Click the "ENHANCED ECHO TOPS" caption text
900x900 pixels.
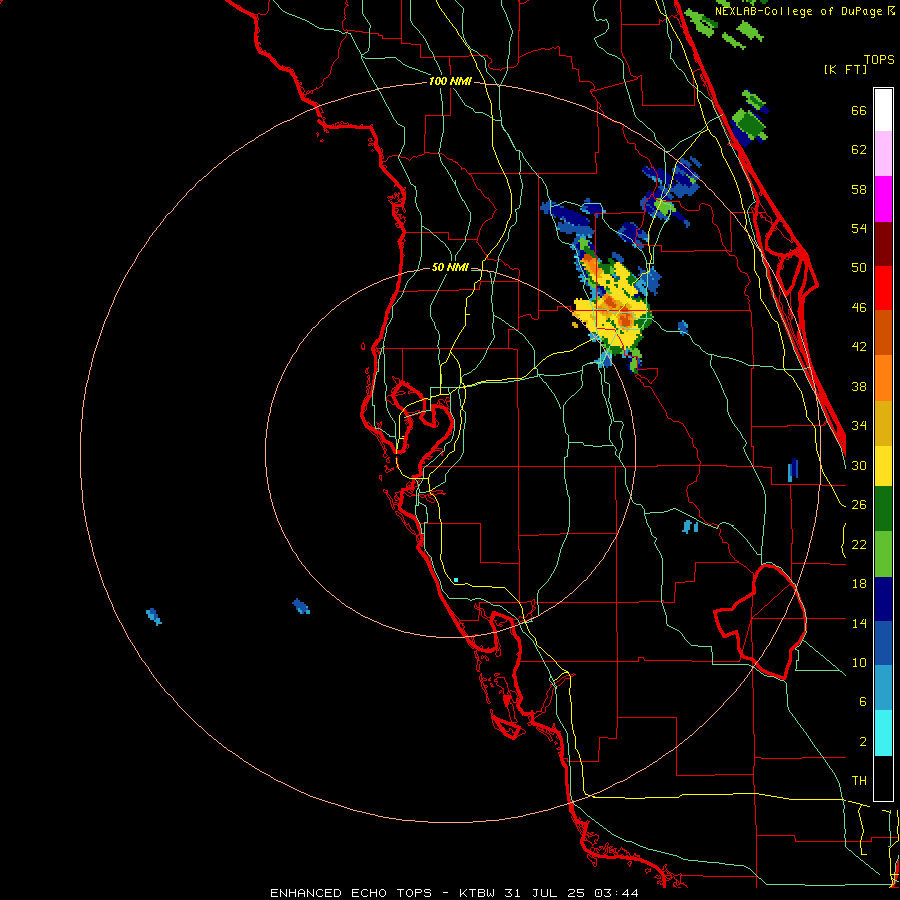click(x=351, y=893)
